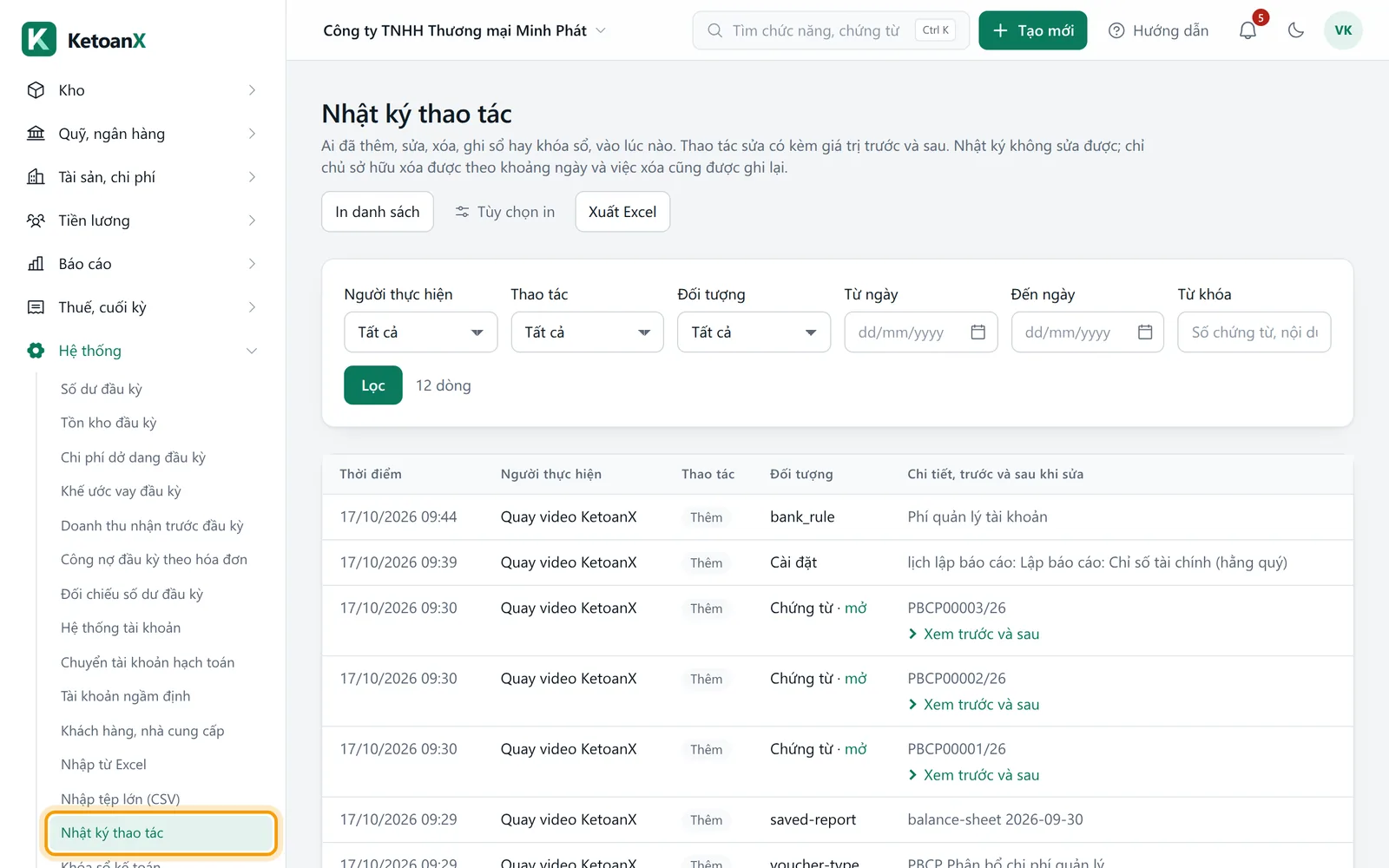Screen dimensions: 1389x868
Task: Focus the Từ khóa search field
Action: click(x=1254, y=332)
